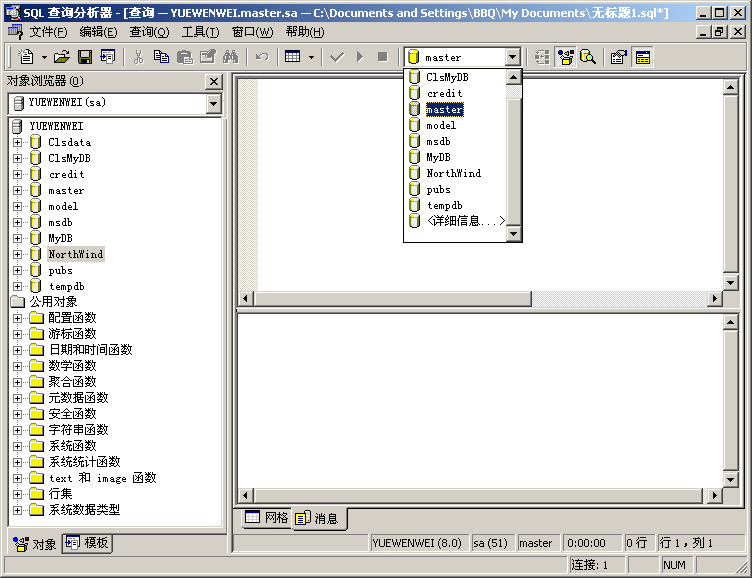Open the 窗口(W) menu
This screenshot has height=578, width=752.
pyautogui.click(x=252, y=32)
